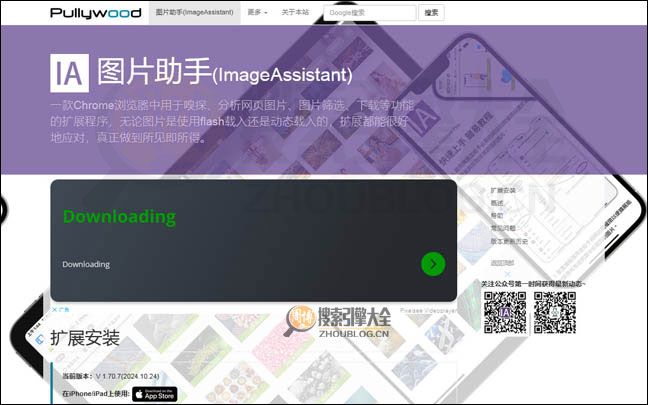
Task: Click the small white Downloading label
Action: [86, 264]
